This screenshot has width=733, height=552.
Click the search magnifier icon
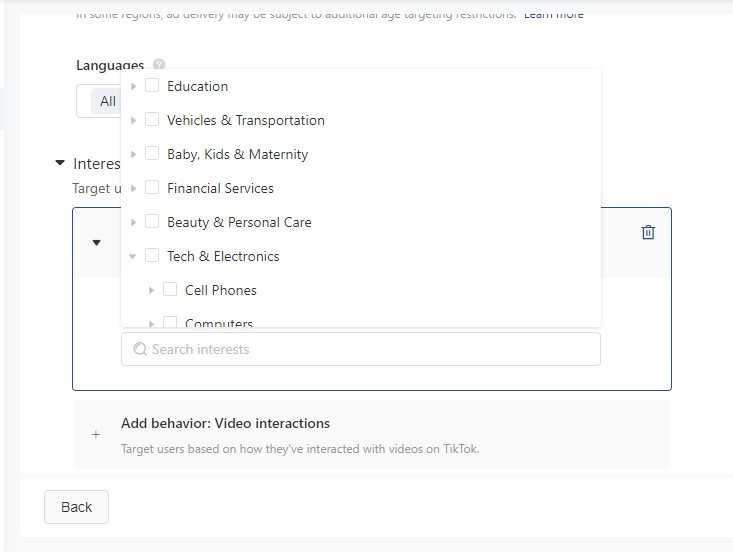(140, 349)
